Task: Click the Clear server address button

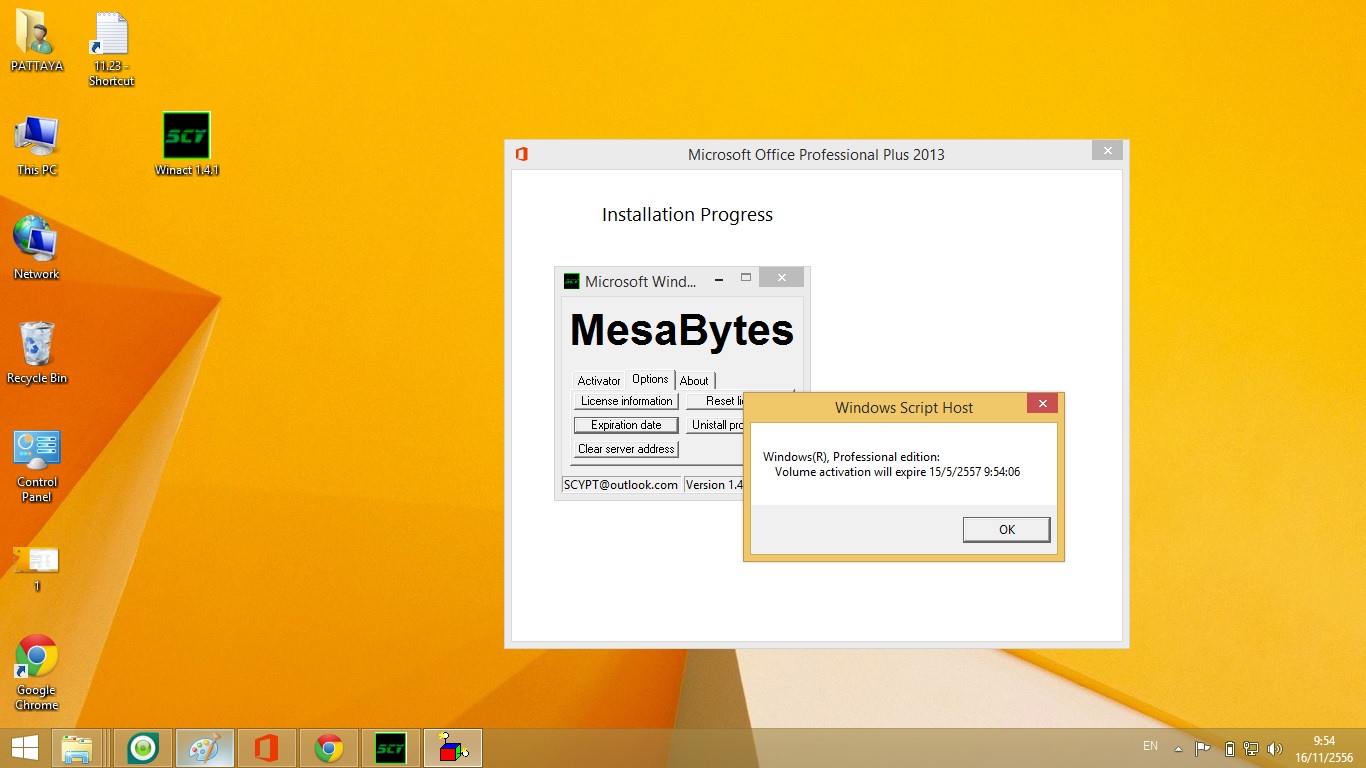Action: (x=626, y=449)
